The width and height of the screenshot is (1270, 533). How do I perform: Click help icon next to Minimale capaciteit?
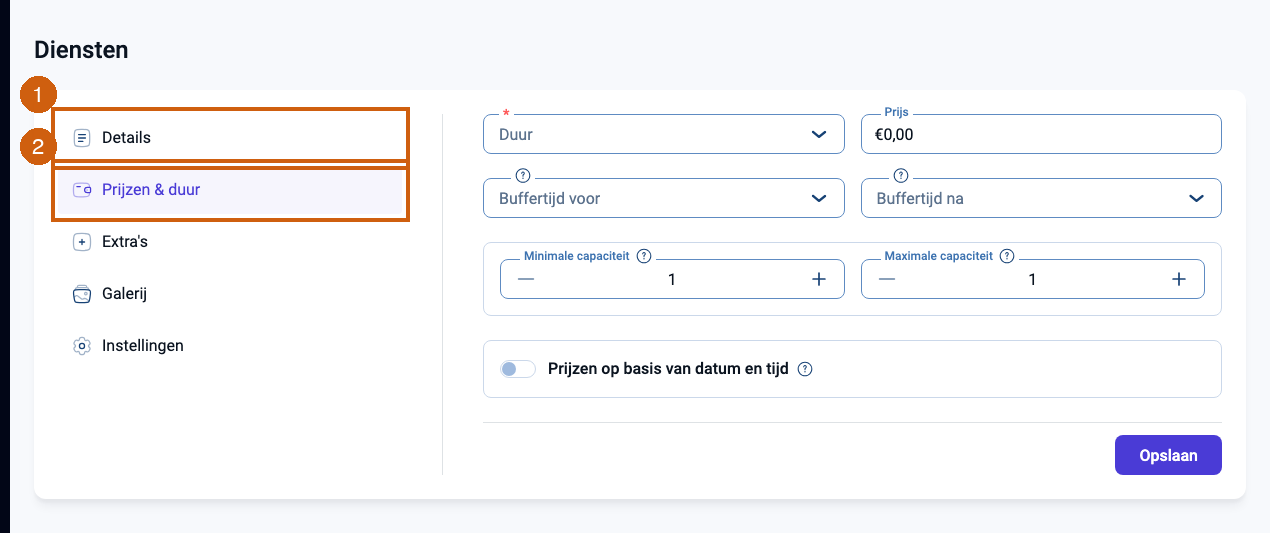644,256
